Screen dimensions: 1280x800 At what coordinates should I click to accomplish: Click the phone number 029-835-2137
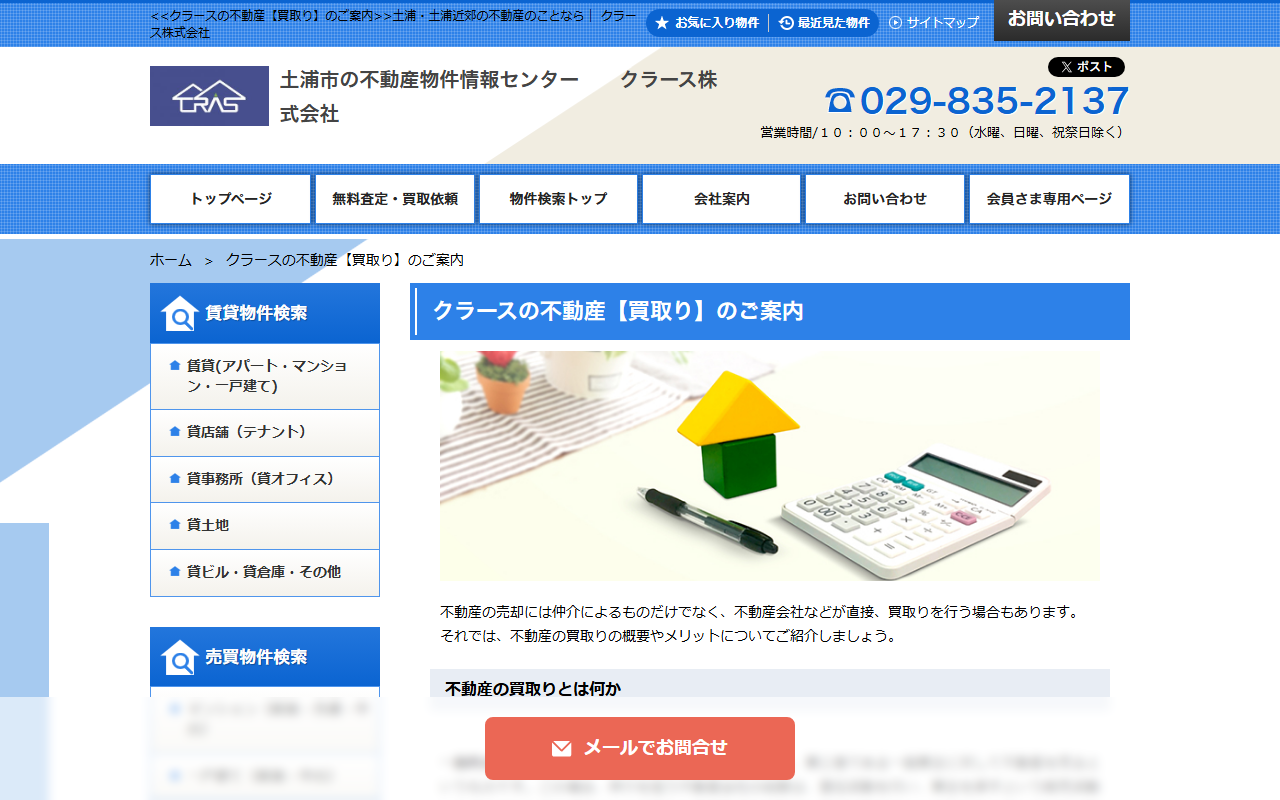[994, 101]
